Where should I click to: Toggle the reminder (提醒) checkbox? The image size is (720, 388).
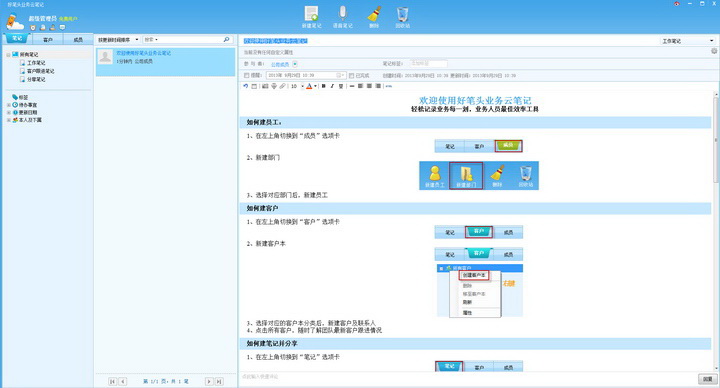pos(247,75)
